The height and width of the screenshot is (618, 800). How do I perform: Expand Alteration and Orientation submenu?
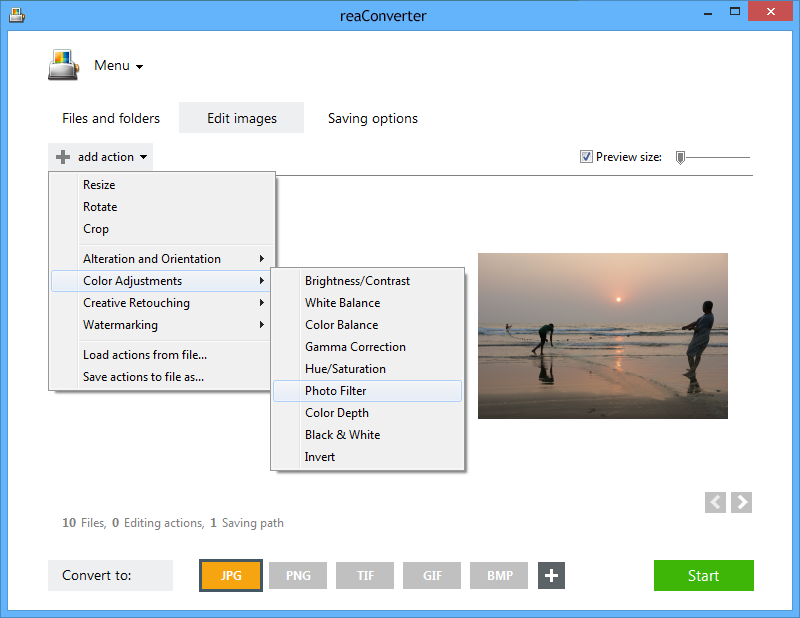click(160, 259)
